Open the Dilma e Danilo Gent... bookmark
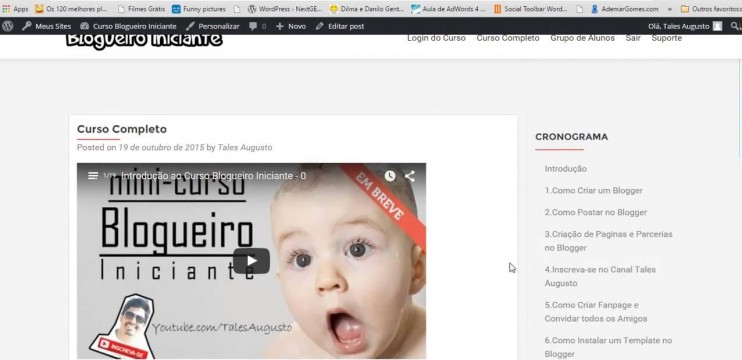 click(367, 9)
